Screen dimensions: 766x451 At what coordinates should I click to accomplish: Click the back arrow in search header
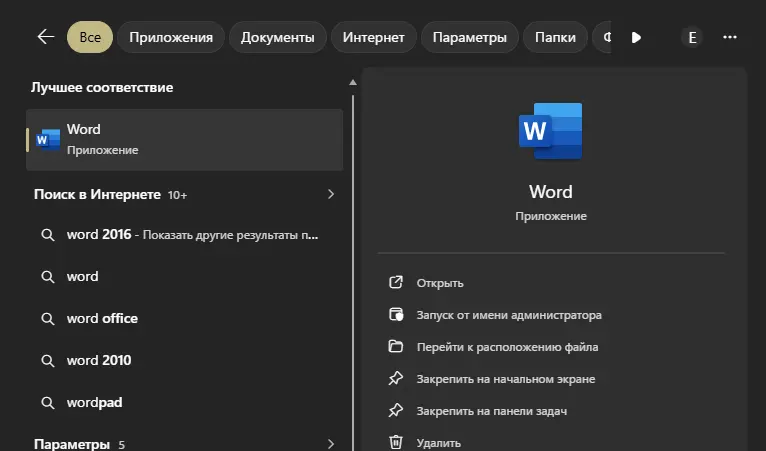pyautogui.click(x=45, y=37)
